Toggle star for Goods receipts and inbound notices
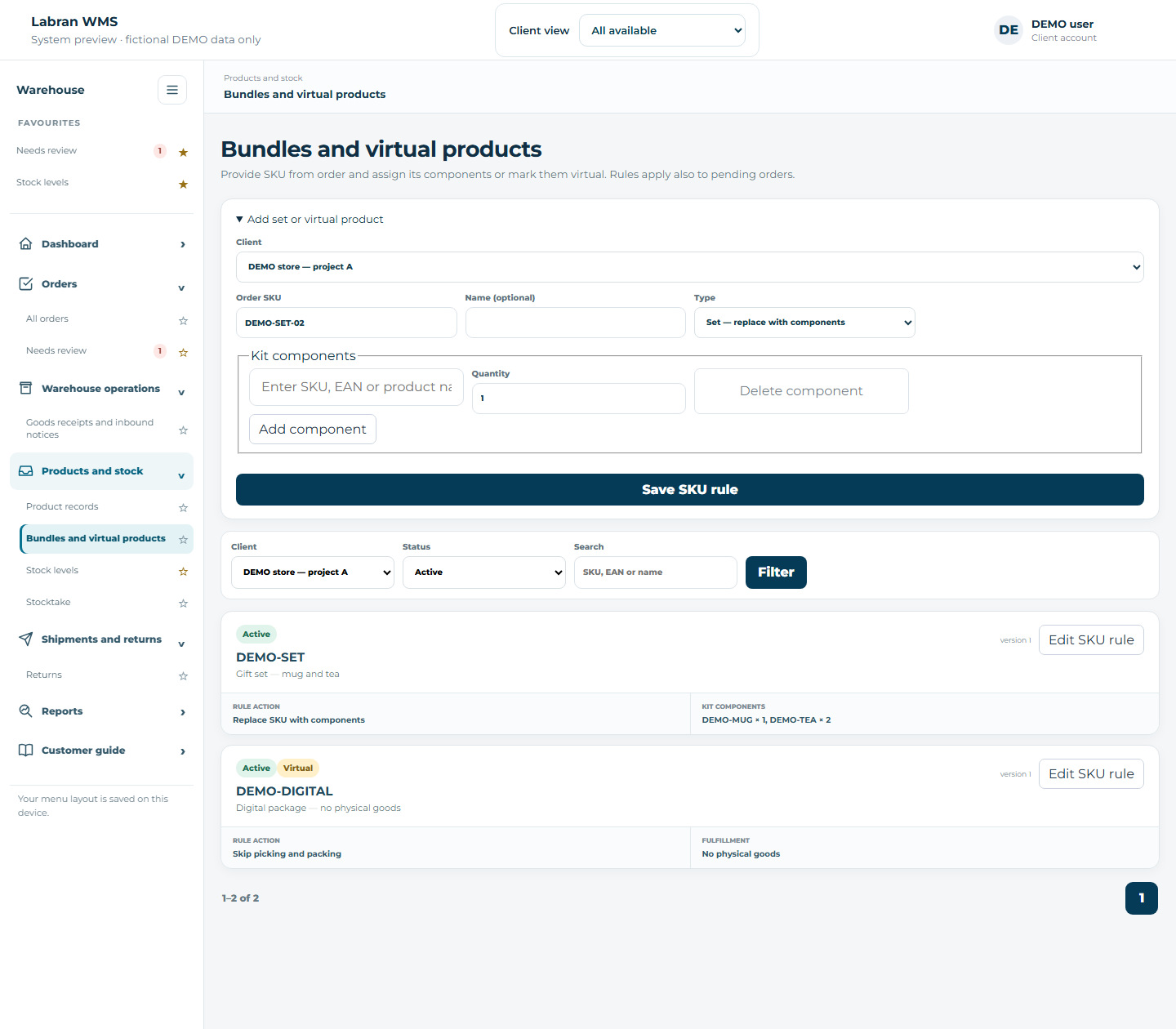 [183, 430]
